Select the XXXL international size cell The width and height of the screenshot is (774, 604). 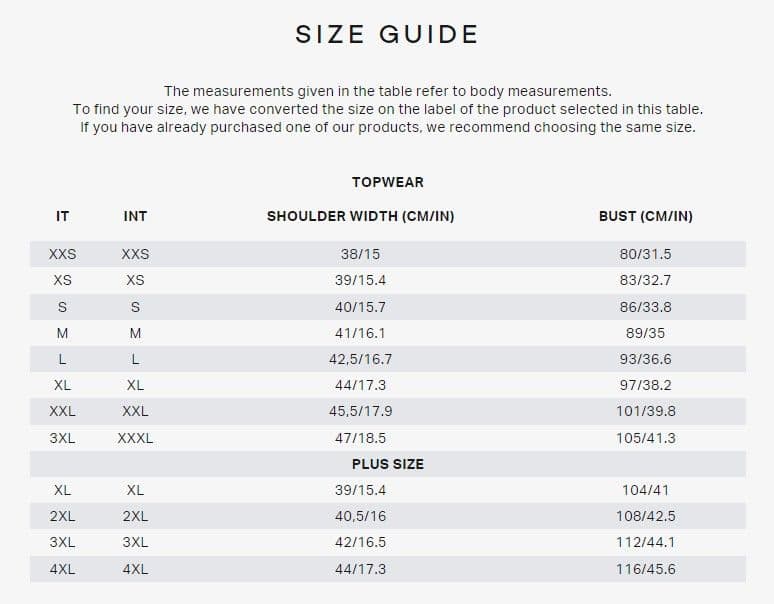135,438
